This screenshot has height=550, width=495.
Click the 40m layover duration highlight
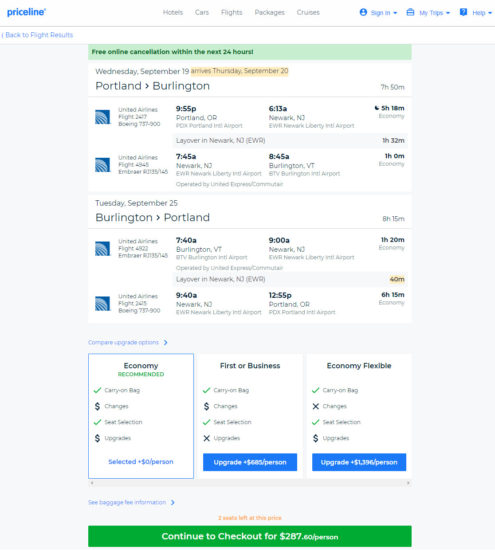pos(397,279)
